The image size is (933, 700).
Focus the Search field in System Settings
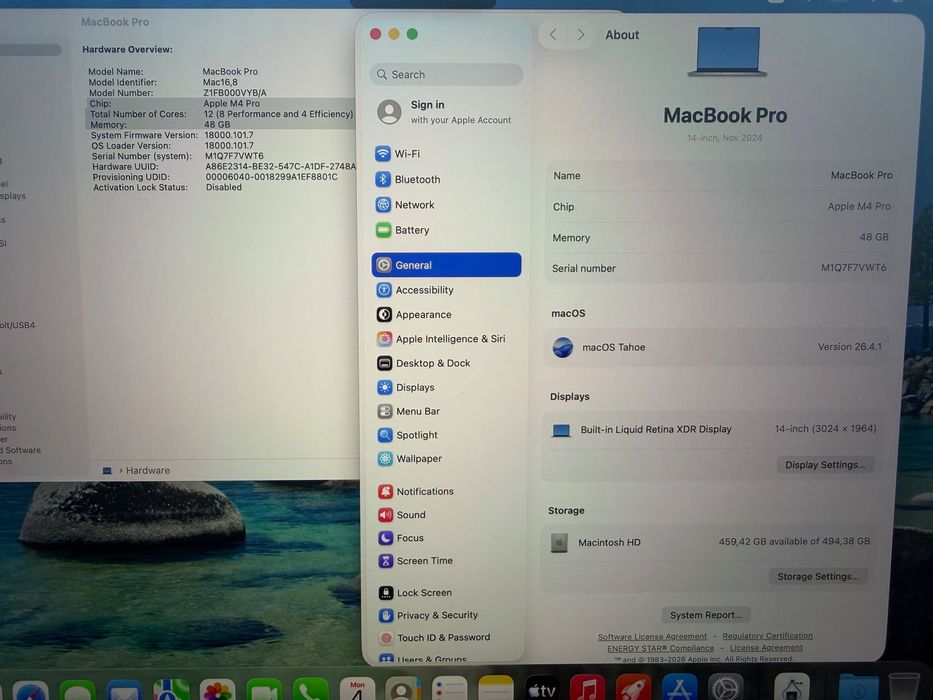point(446,74)
